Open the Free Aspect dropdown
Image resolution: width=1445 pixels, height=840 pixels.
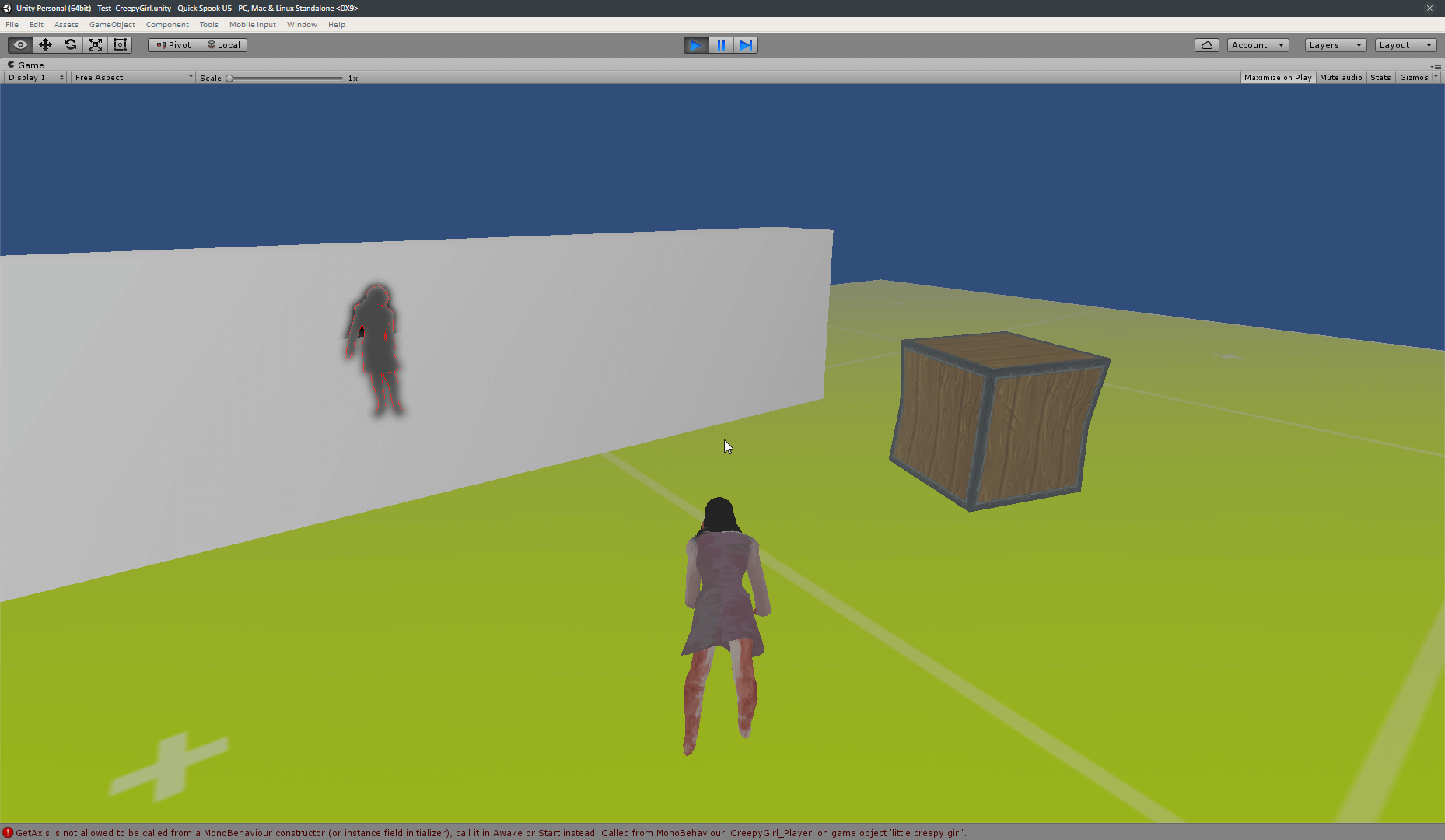tap(133, 78)
